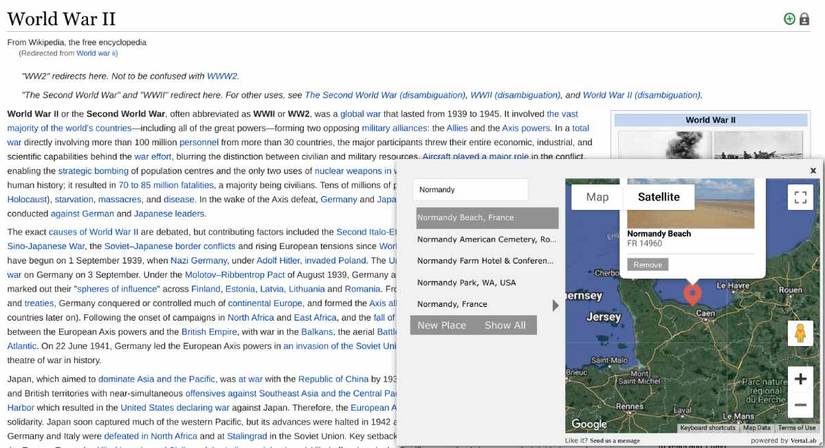Open the 'North Africa' link
The height and width of the screenshot is (448, 825).
tap(250, 317)
